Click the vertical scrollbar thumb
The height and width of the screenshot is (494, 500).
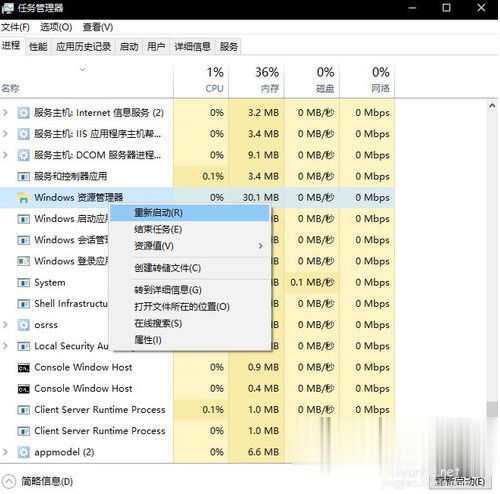coord(492,409)
